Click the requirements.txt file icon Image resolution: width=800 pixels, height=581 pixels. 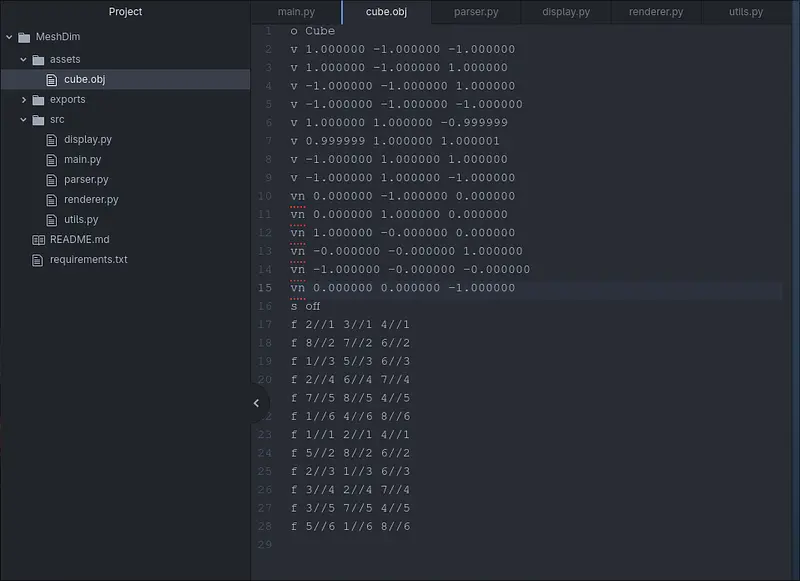click(x=38, y=260)
